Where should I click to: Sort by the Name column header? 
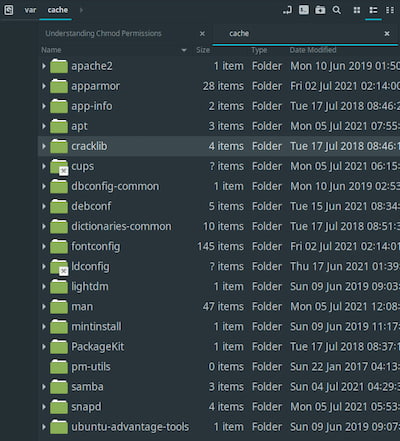(51, 50)
